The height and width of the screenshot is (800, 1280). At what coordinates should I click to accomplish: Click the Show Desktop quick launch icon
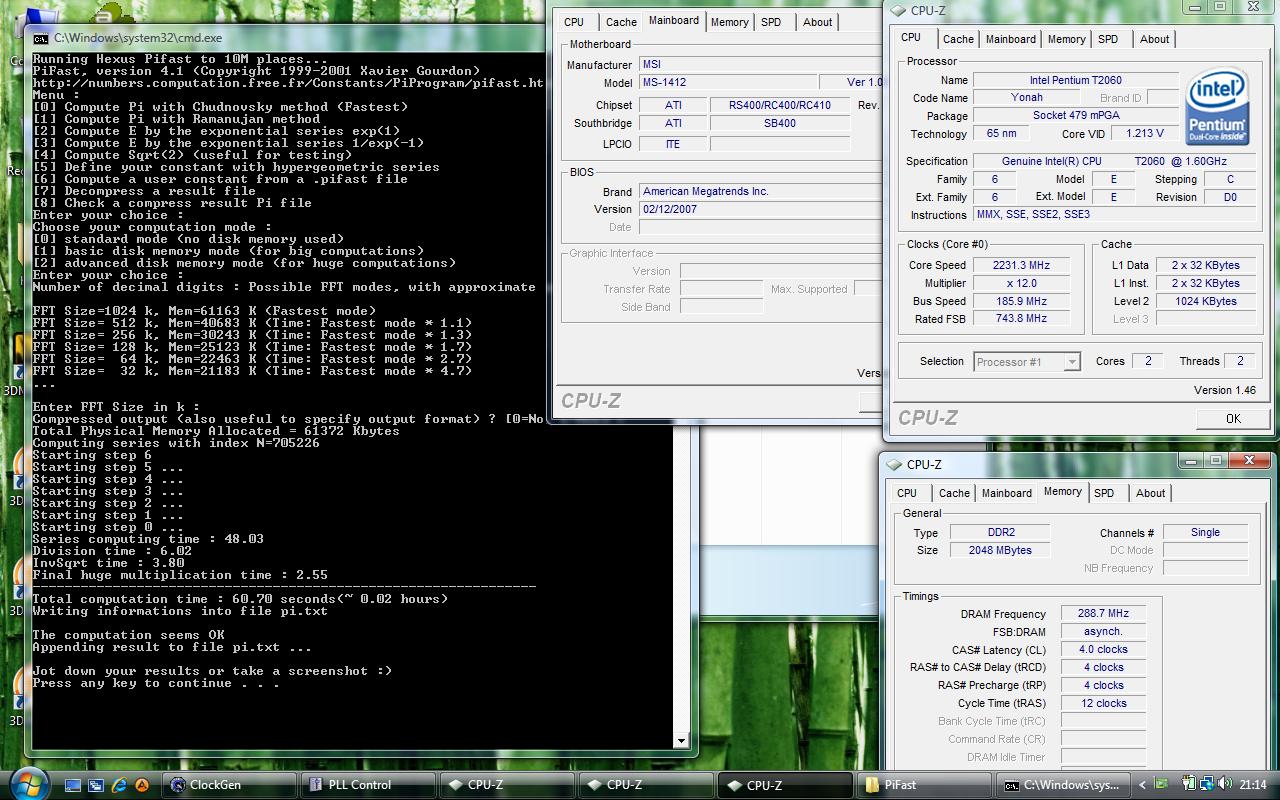point(72,785)
